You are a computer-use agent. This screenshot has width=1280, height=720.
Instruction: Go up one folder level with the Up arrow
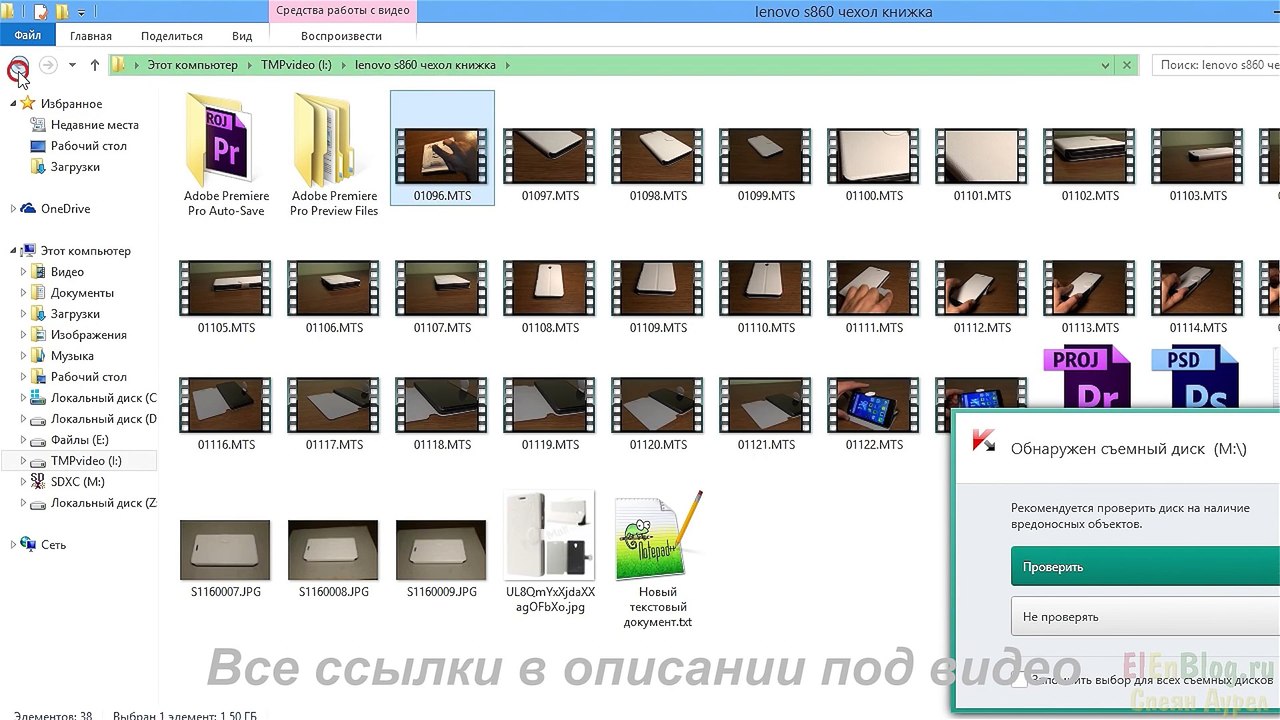[x=95, y=66]
